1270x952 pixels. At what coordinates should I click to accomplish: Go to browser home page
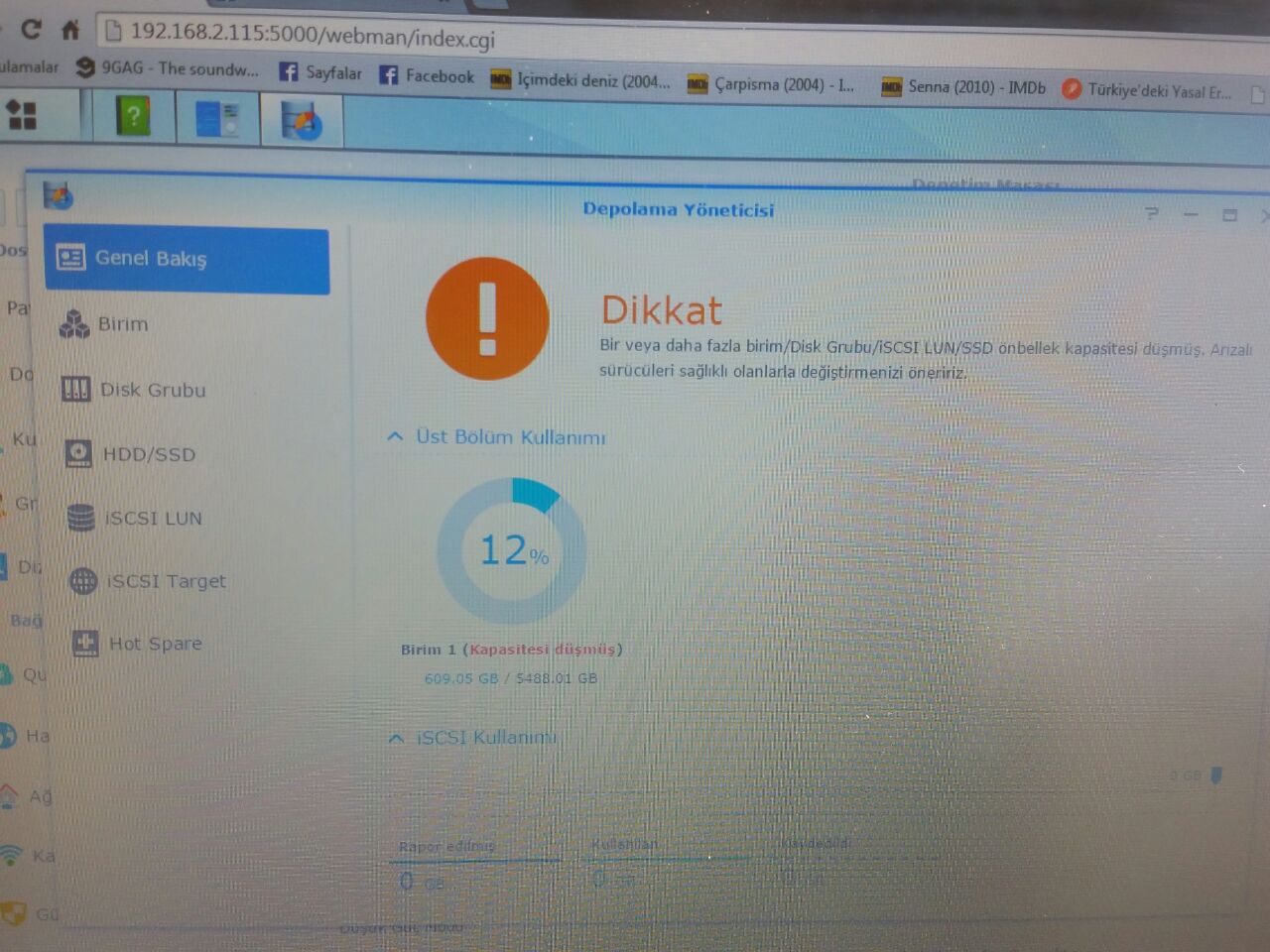tap(70, 30)
